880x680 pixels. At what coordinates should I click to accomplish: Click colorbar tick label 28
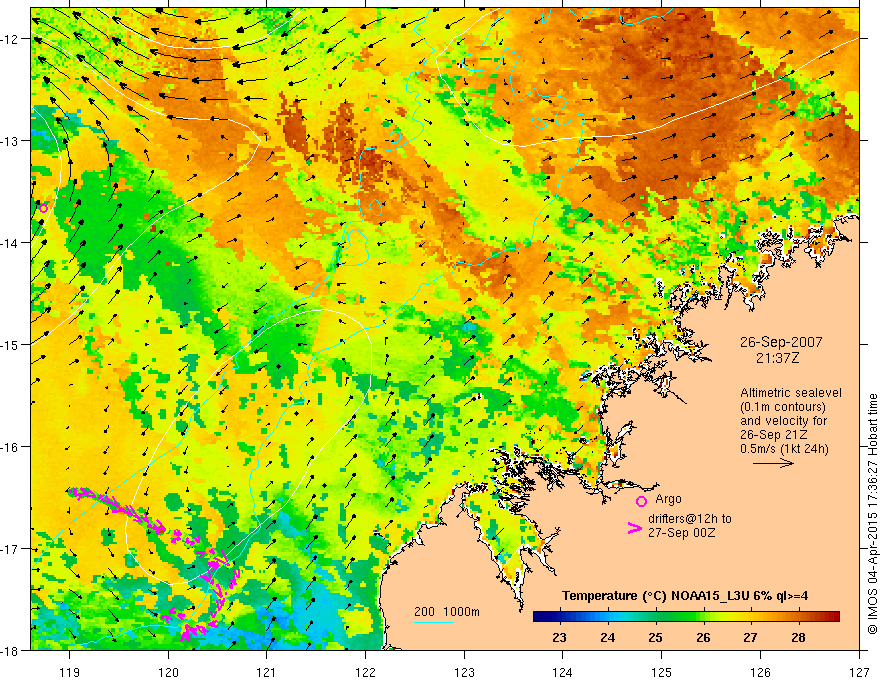(x=798, y=637)
